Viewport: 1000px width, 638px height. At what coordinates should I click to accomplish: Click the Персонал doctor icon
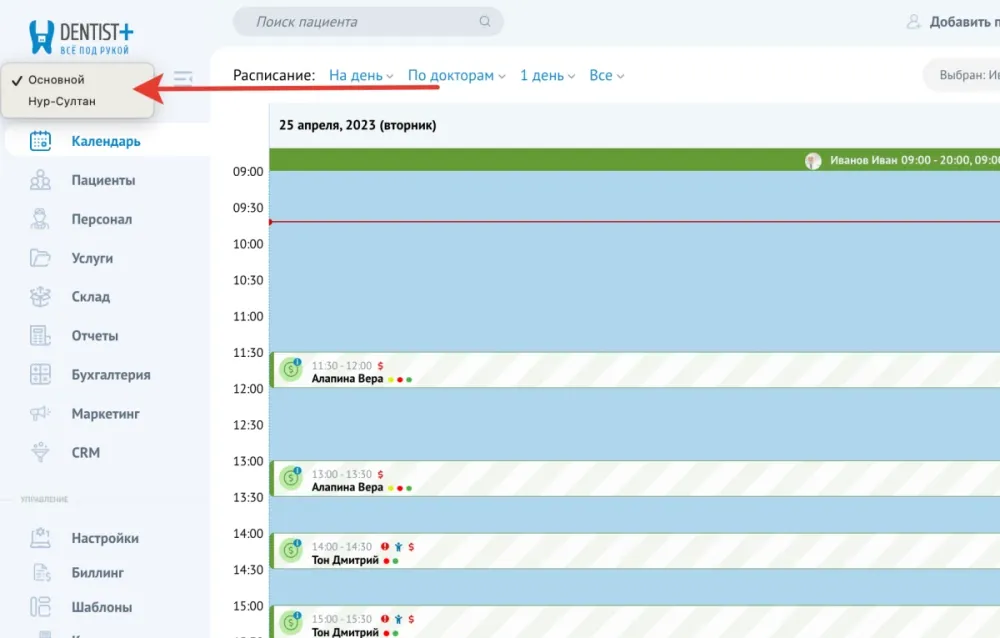click(40, 219)
